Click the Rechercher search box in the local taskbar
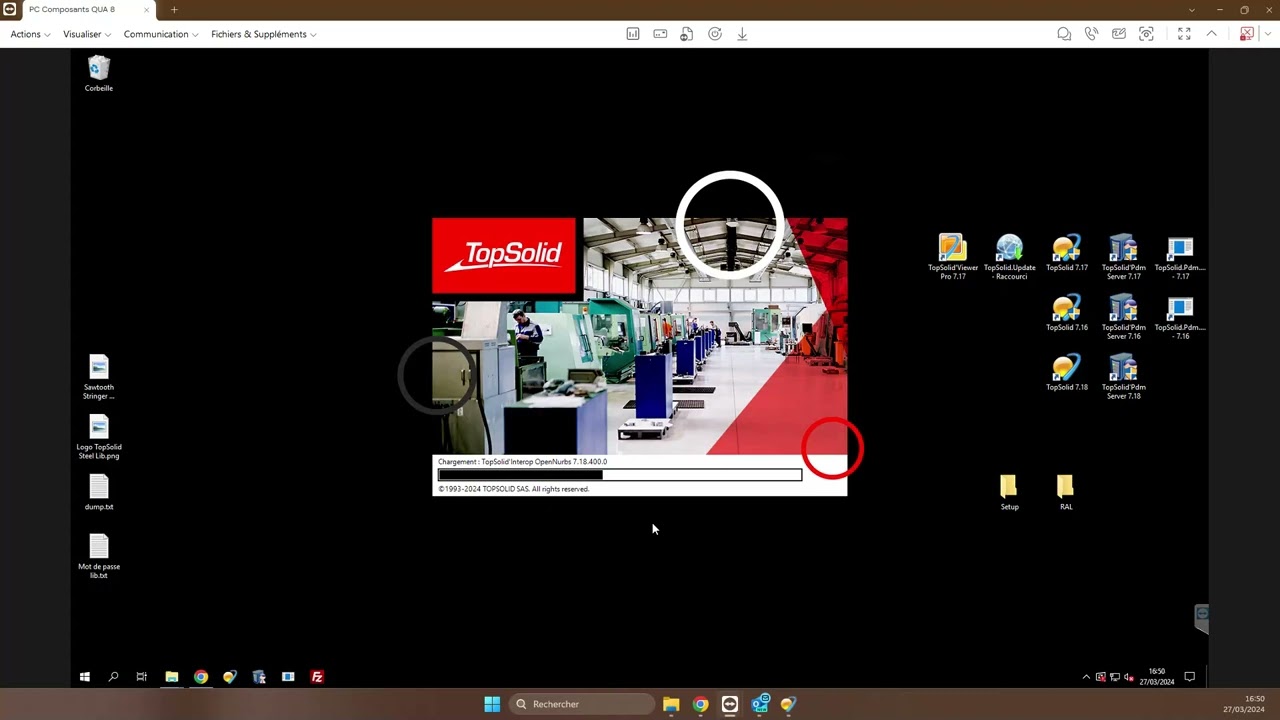Image resolution: width=1280 pixels, height=720 pixels. click(580, 704)
